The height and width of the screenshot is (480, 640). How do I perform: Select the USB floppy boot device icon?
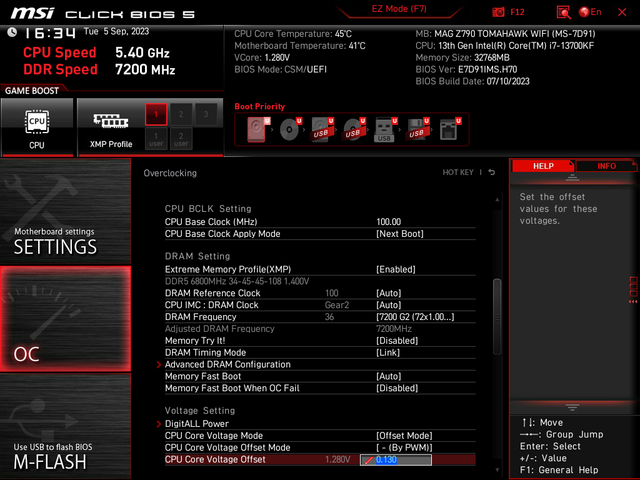tap(417, 129)
